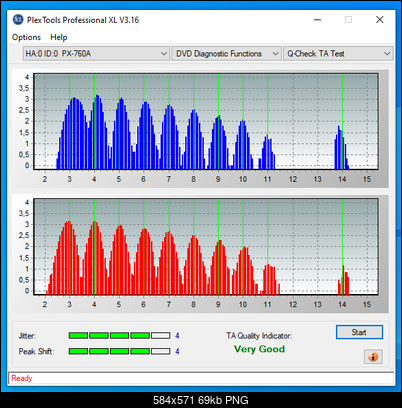Click the red TA histogram chart
402x408 pixels.
[x=206, y=247]
